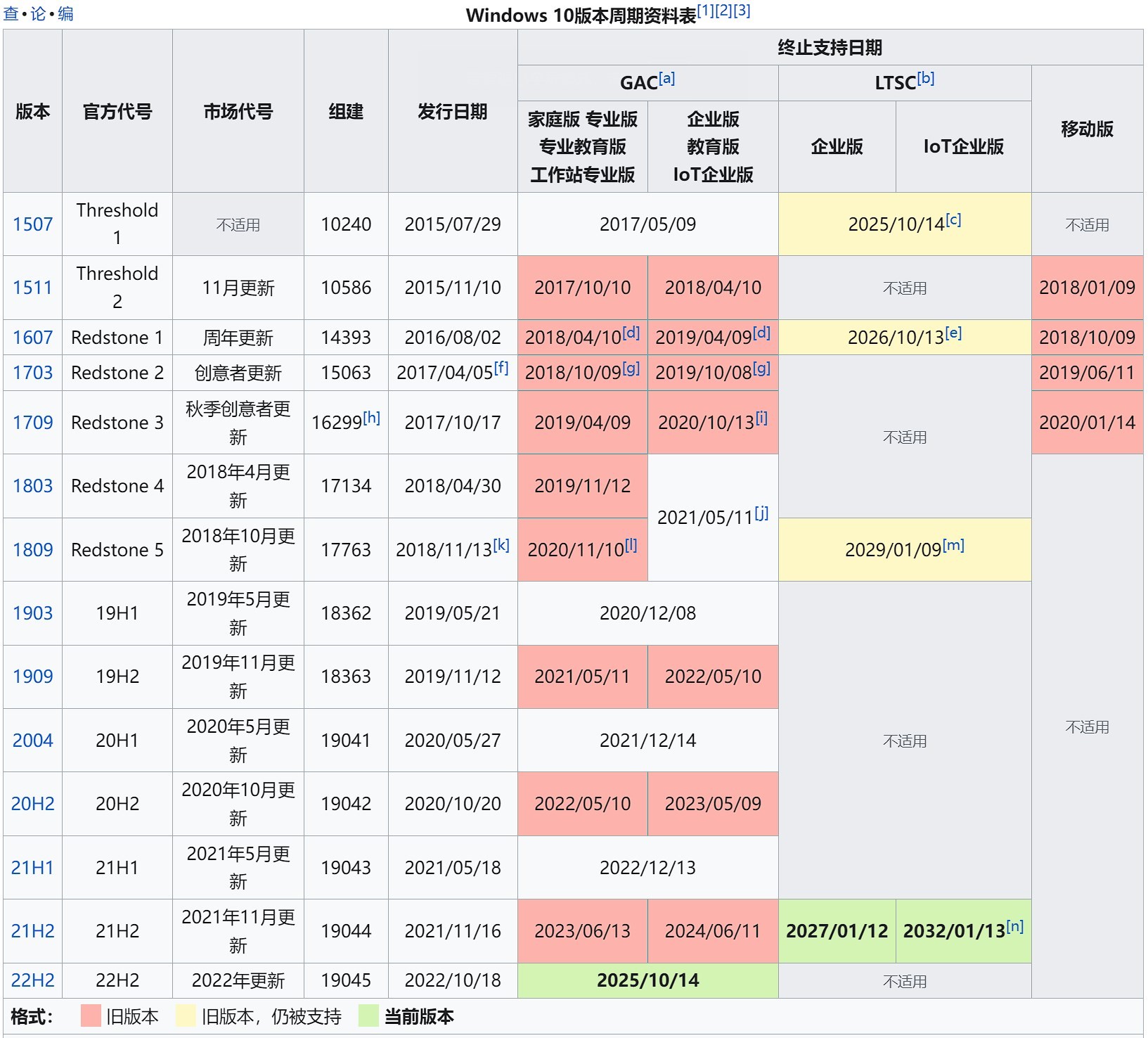Open the 编 (edit) template link
1148x1038 pixels.
[65, 14]
